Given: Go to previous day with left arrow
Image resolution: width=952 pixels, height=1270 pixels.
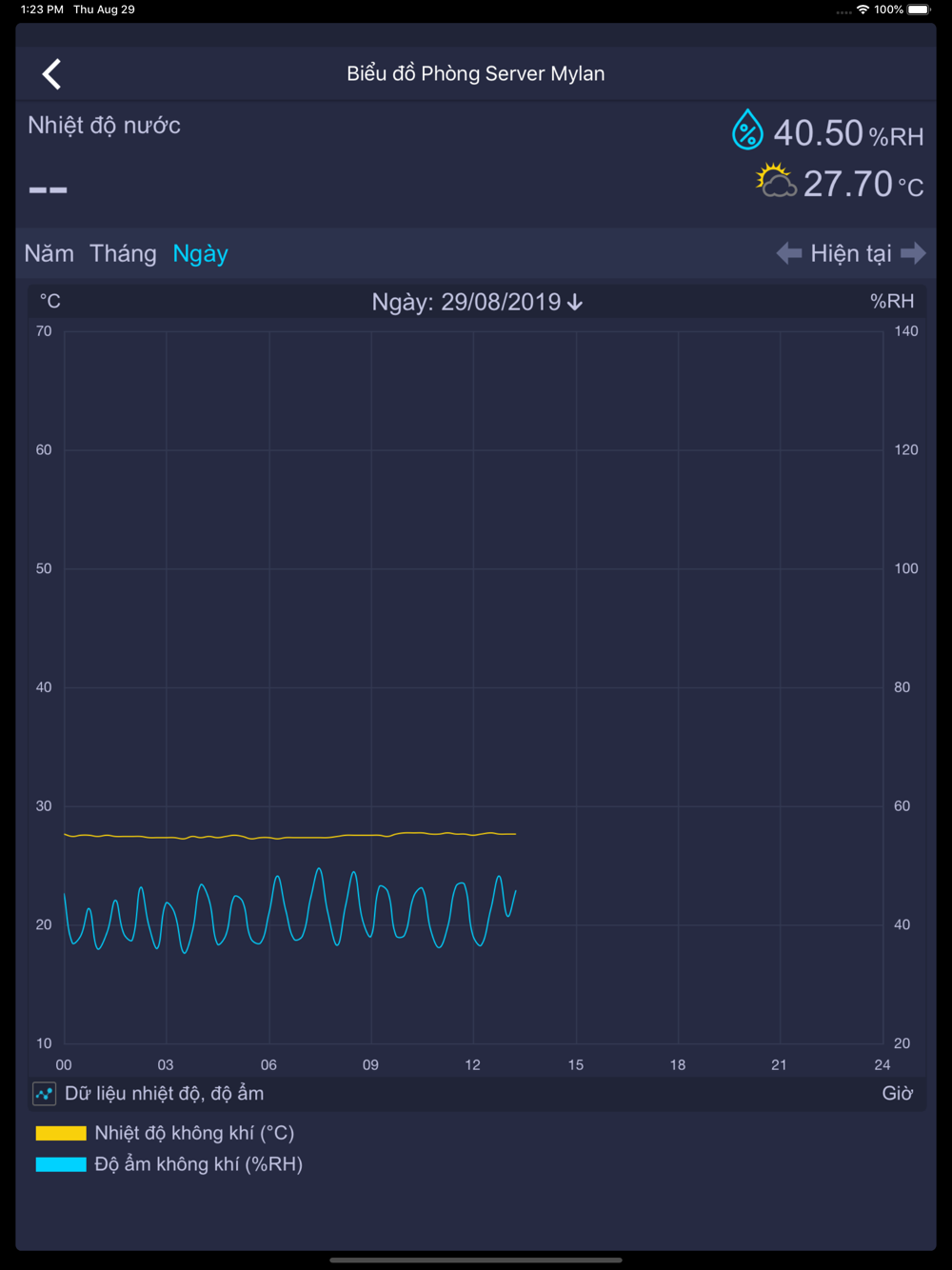Looking at the screenshot, I should (789, 253).
